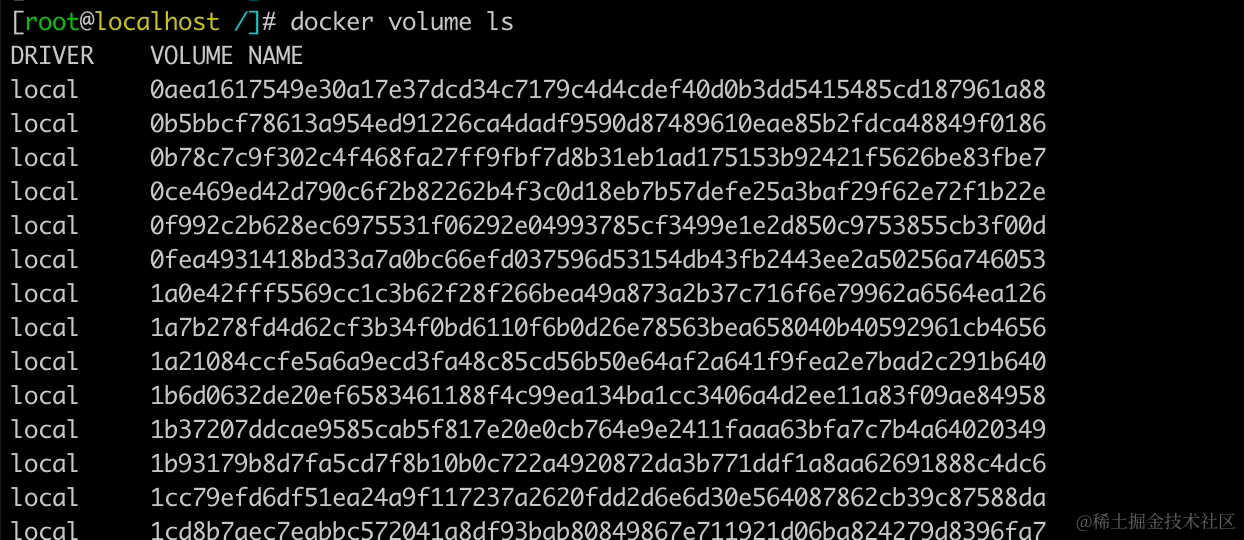1244x540 pixels.
Task: Select volume name starting with 1cd8b7aec7ea
Action: (x=598, y=529)
